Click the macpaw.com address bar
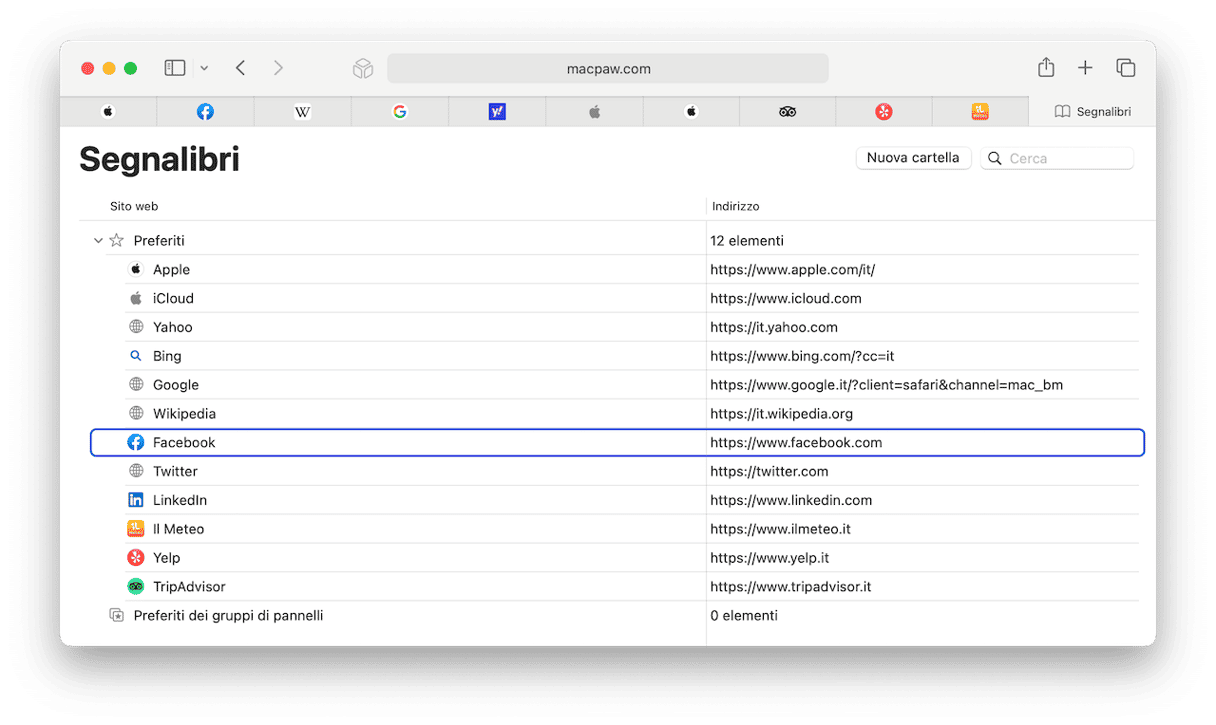Screen dimensions: 1216x725 pos(608,69)
